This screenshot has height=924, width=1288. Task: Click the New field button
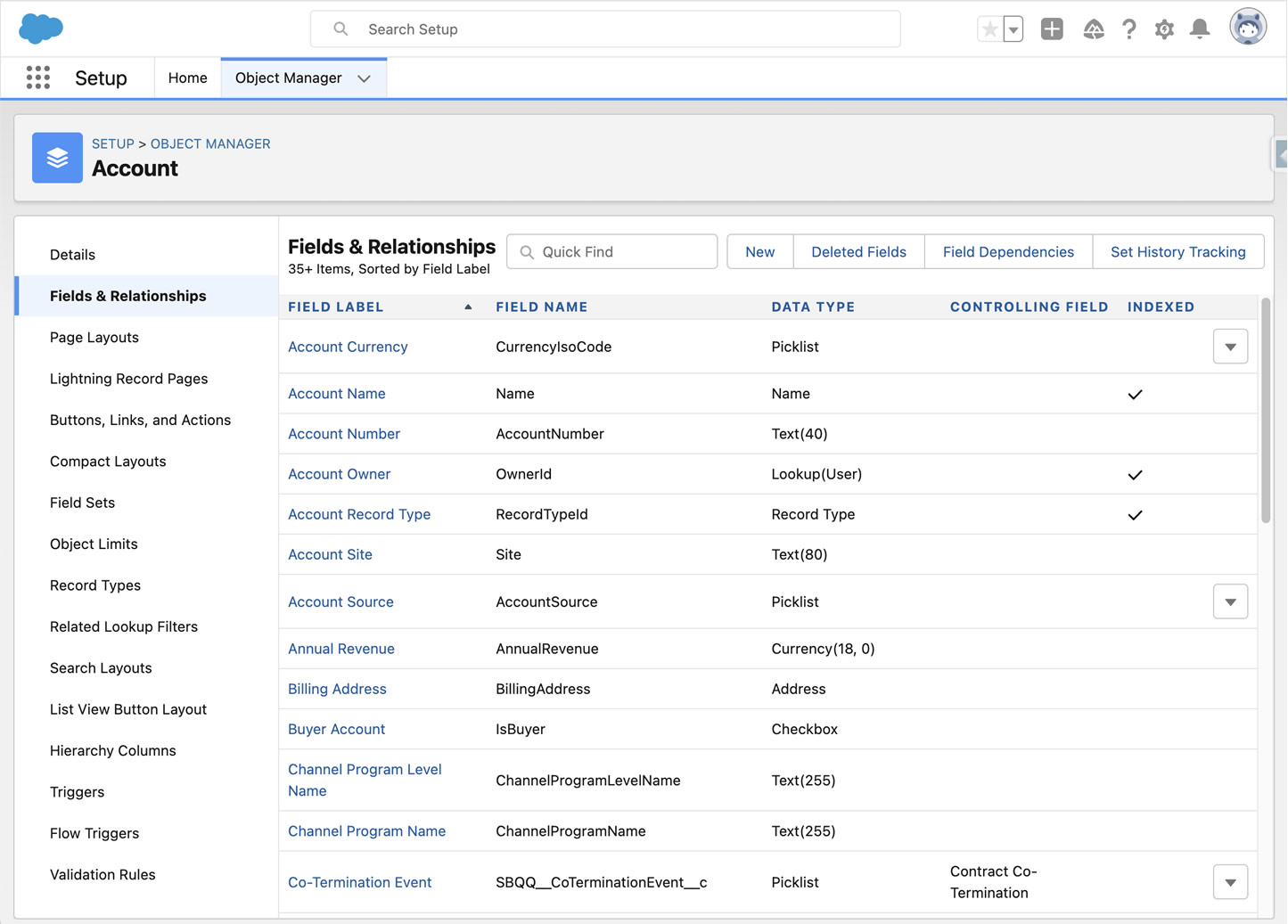pyautogui.click(x=760, y=252)
